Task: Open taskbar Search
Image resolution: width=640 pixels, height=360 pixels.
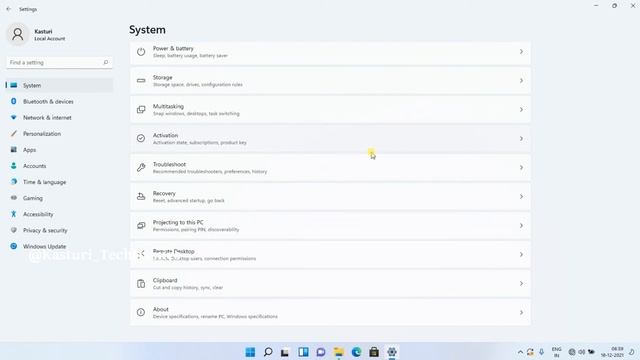Action: (x=268, y=352)
